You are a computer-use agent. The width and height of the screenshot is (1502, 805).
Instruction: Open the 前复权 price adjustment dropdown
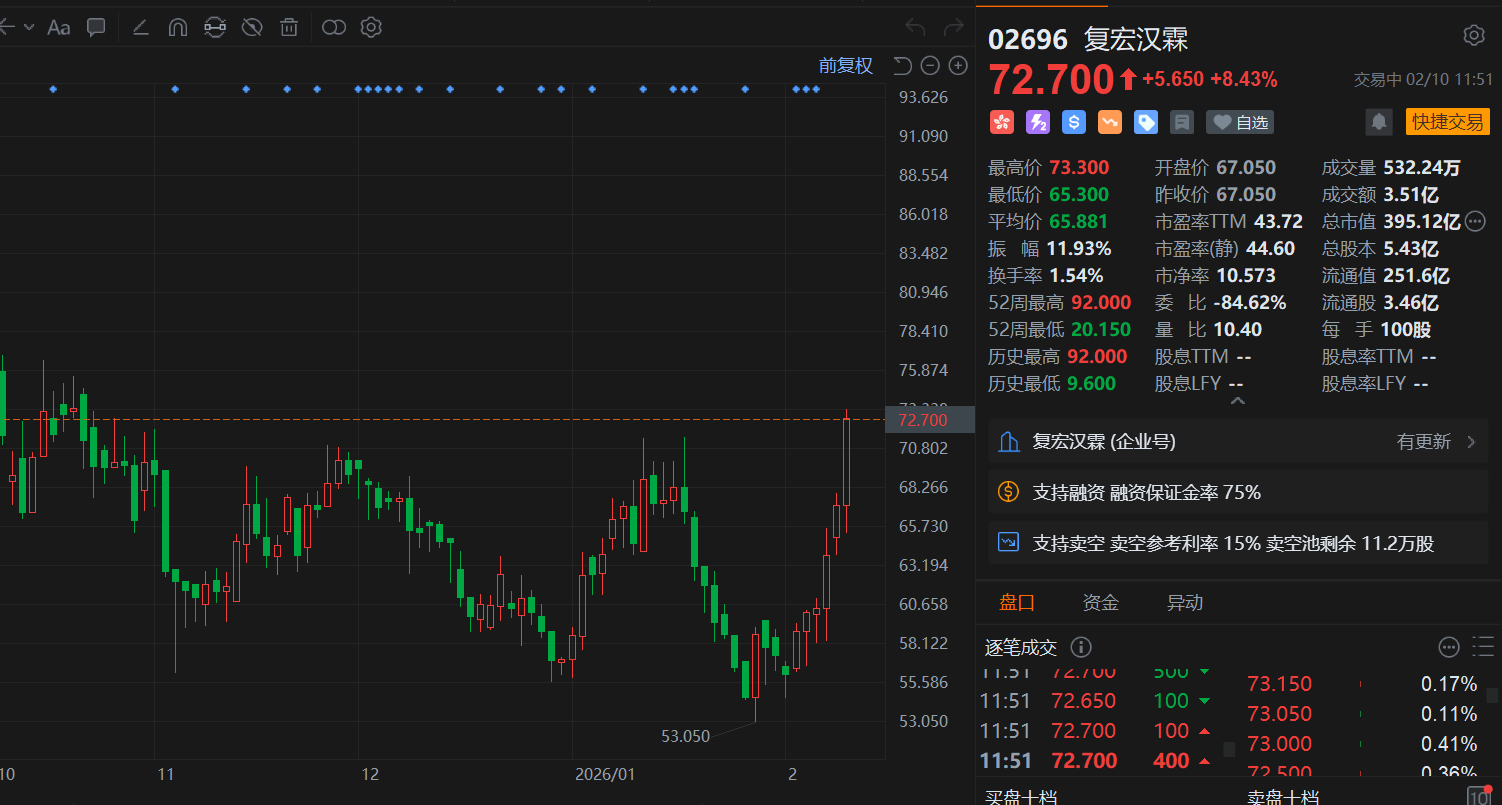(845, 66)
